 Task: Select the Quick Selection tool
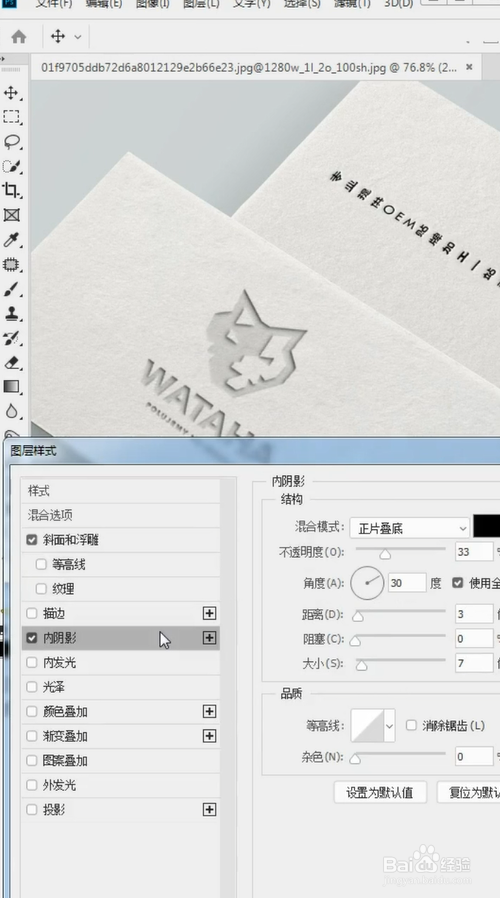point(11,166)
